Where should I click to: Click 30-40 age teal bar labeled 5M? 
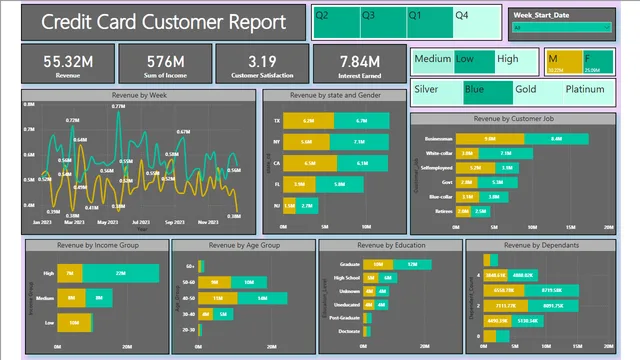pos(223,314)
